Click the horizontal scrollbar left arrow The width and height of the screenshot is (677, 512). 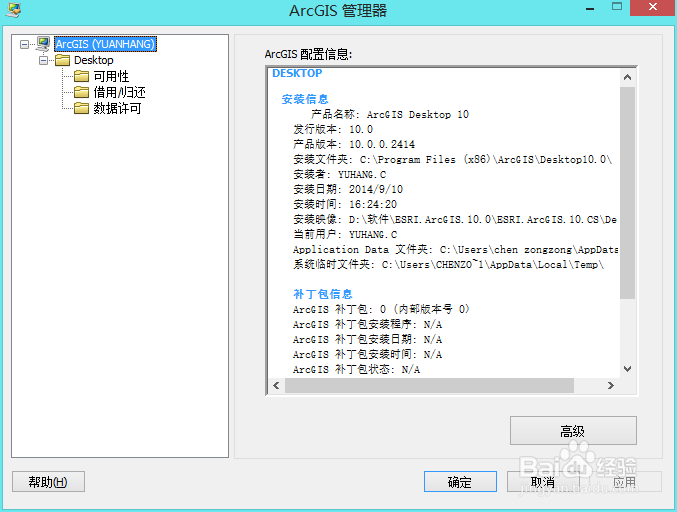click(276, 385)
